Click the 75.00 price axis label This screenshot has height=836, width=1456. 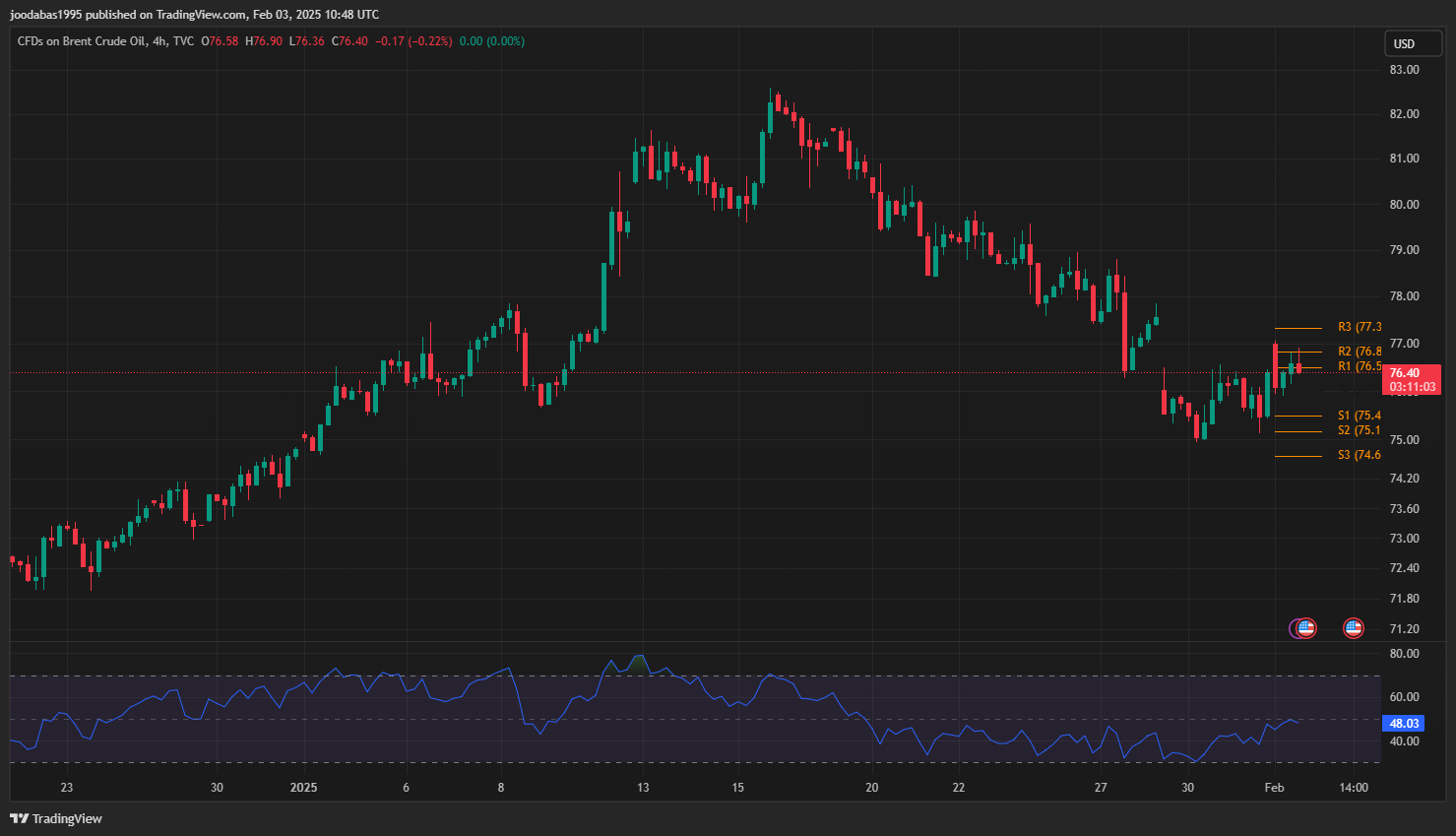coord(1404,440)
